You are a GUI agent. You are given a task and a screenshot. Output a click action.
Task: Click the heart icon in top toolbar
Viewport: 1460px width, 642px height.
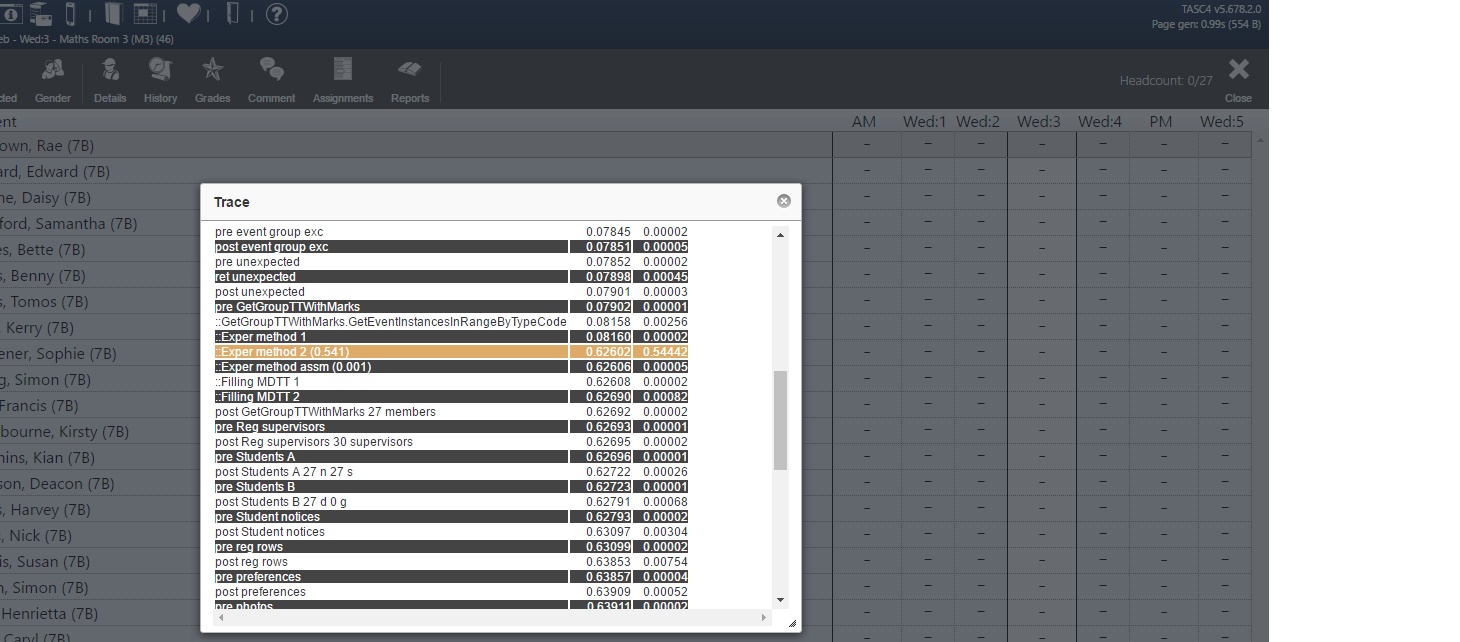[x=188, y=14]
